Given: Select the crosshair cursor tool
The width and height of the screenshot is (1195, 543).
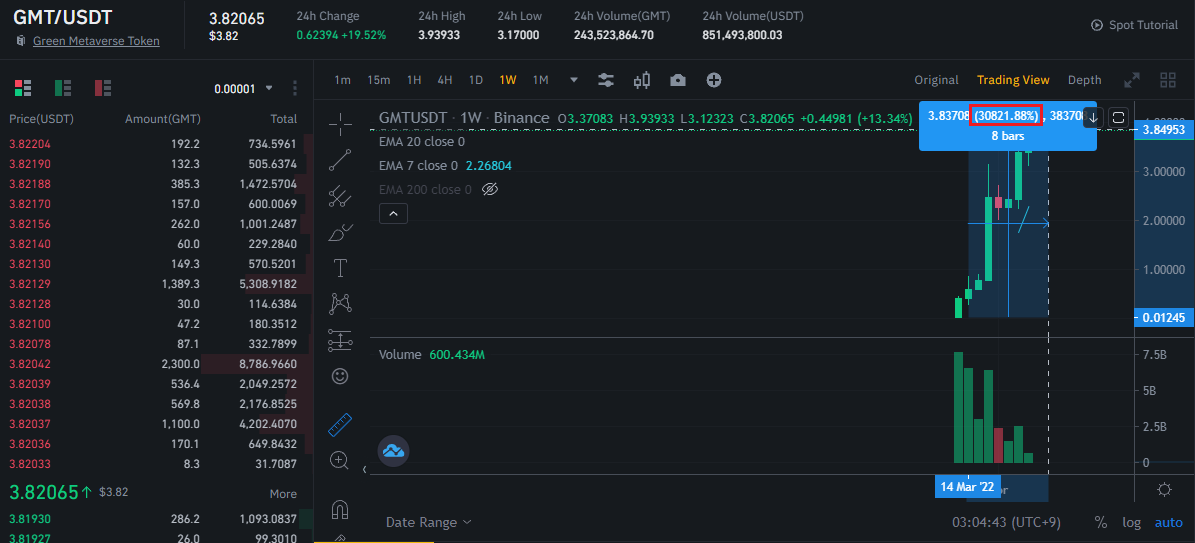Looking at the screenshot, I should (340, 122).
